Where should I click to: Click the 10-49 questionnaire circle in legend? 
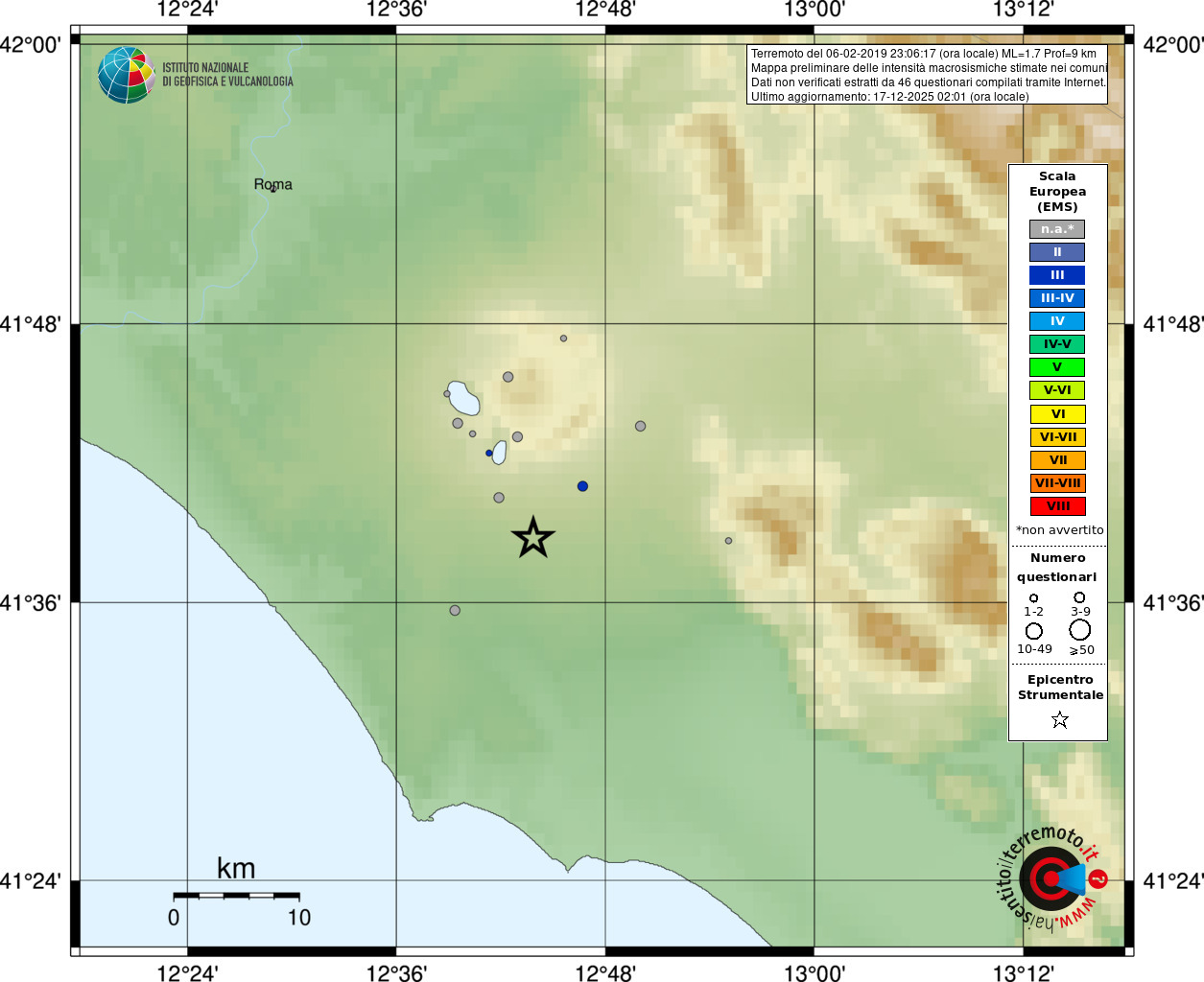(1033, 631)
